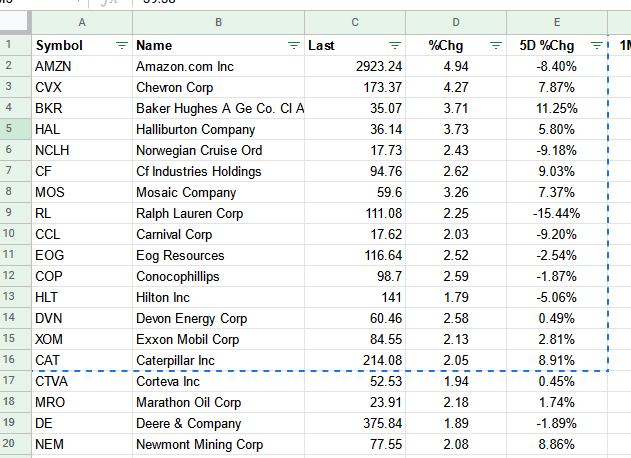Select column A header
Screen dimensions: 631x458
tap(82, 23)
